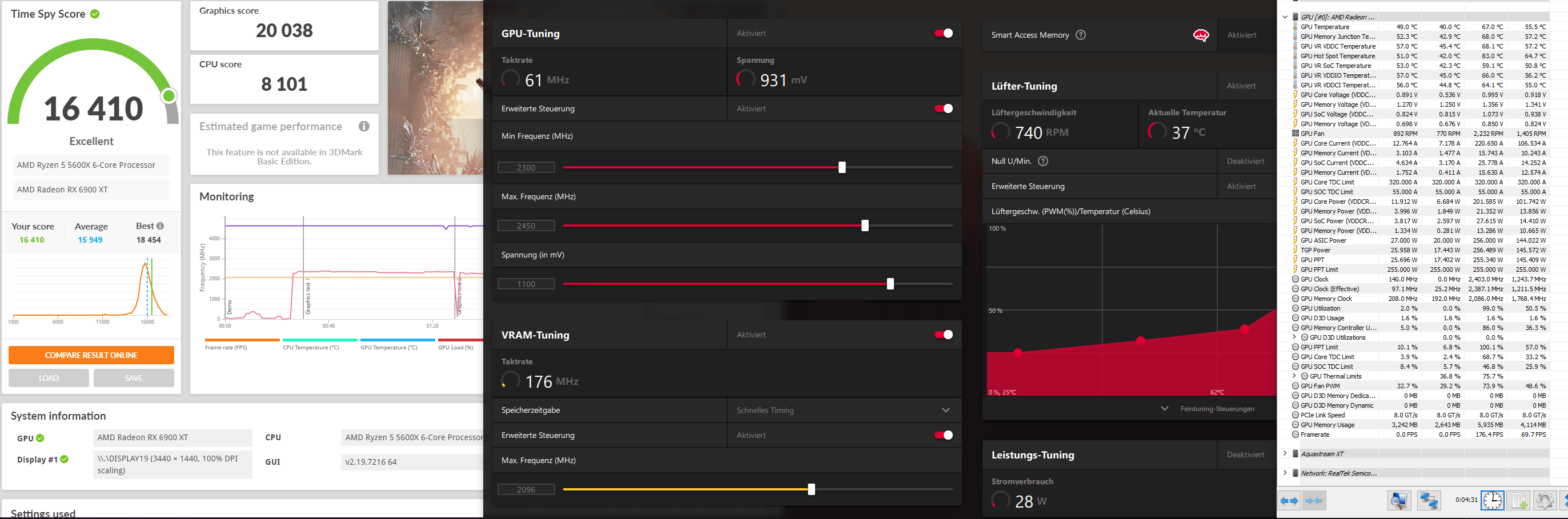The image size is (1568, 519).
Task: Click Null U/Min. Deaktiviert status label
Action: [x=1245, y=161]
